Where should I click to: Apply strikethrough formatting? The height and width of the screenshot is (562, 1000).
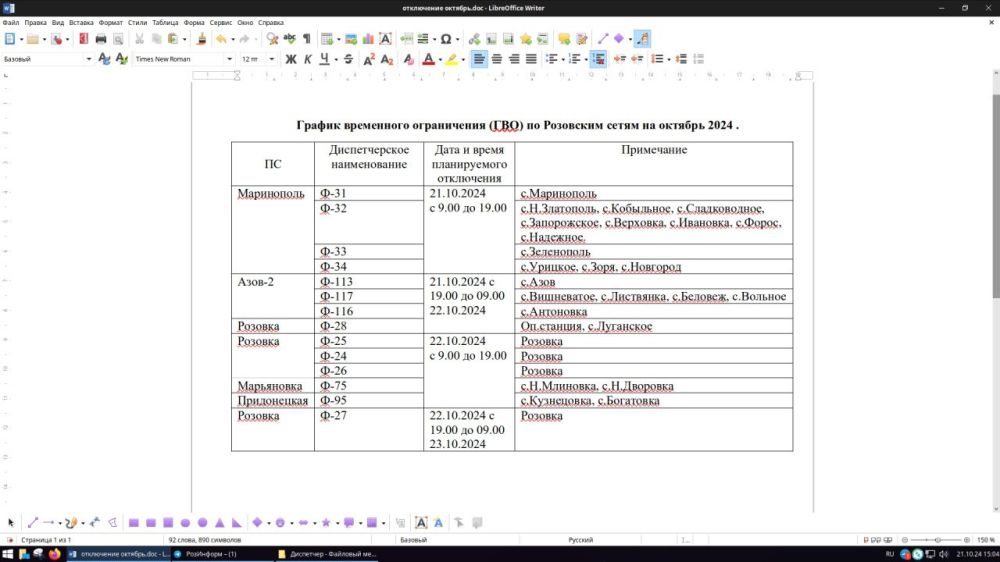pos(348,59)
